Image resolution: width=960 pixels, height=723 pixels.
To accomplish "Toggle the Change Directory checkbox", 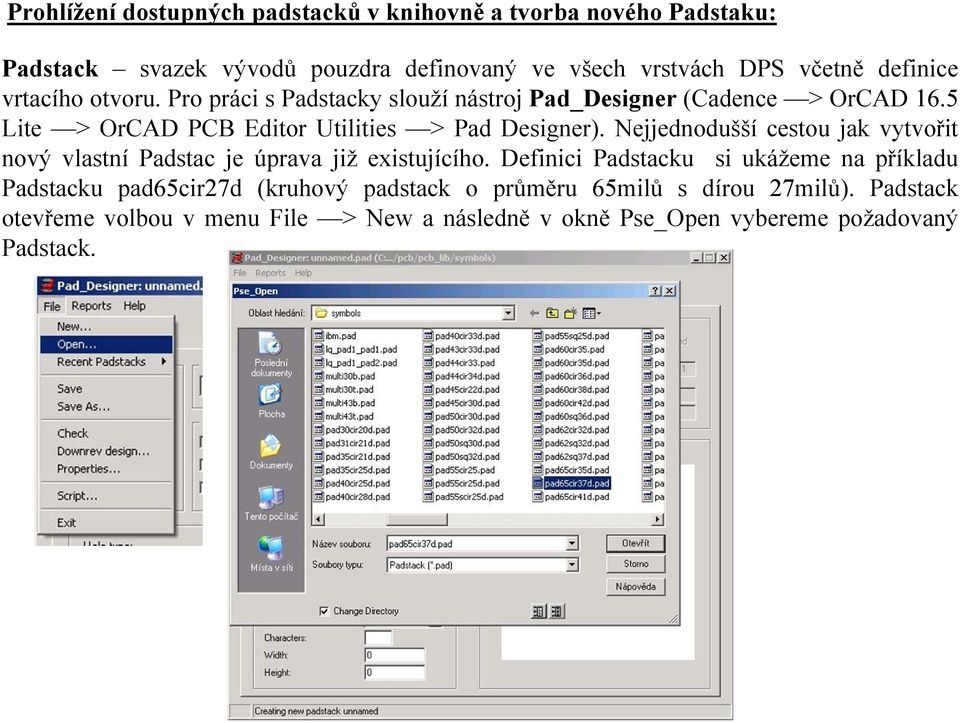I will pyautogui.click(x=324, y=611).
